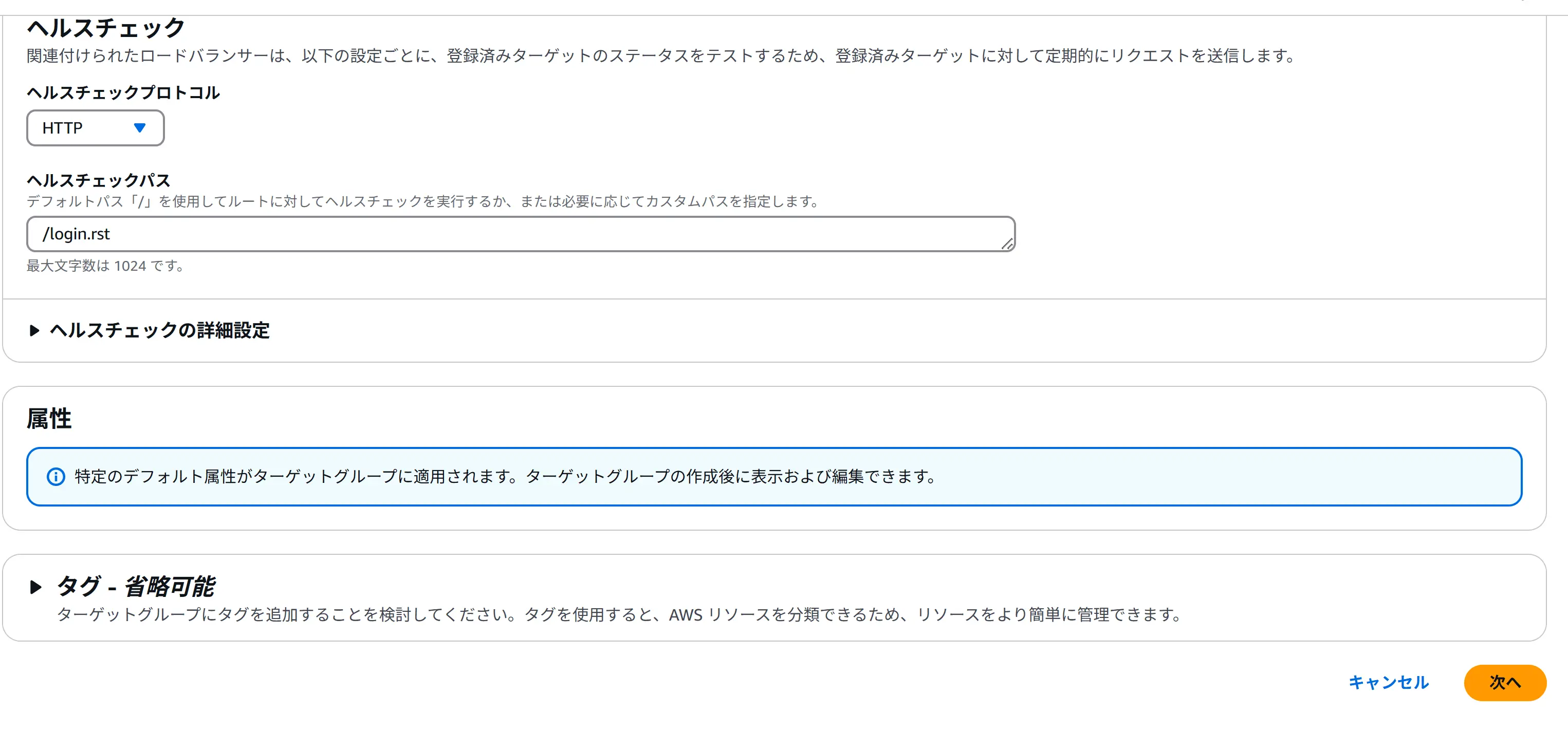Click the ヘルスチェックパス field label
The width and height of the screenshot is (1568, 731).
pos(99,180)
